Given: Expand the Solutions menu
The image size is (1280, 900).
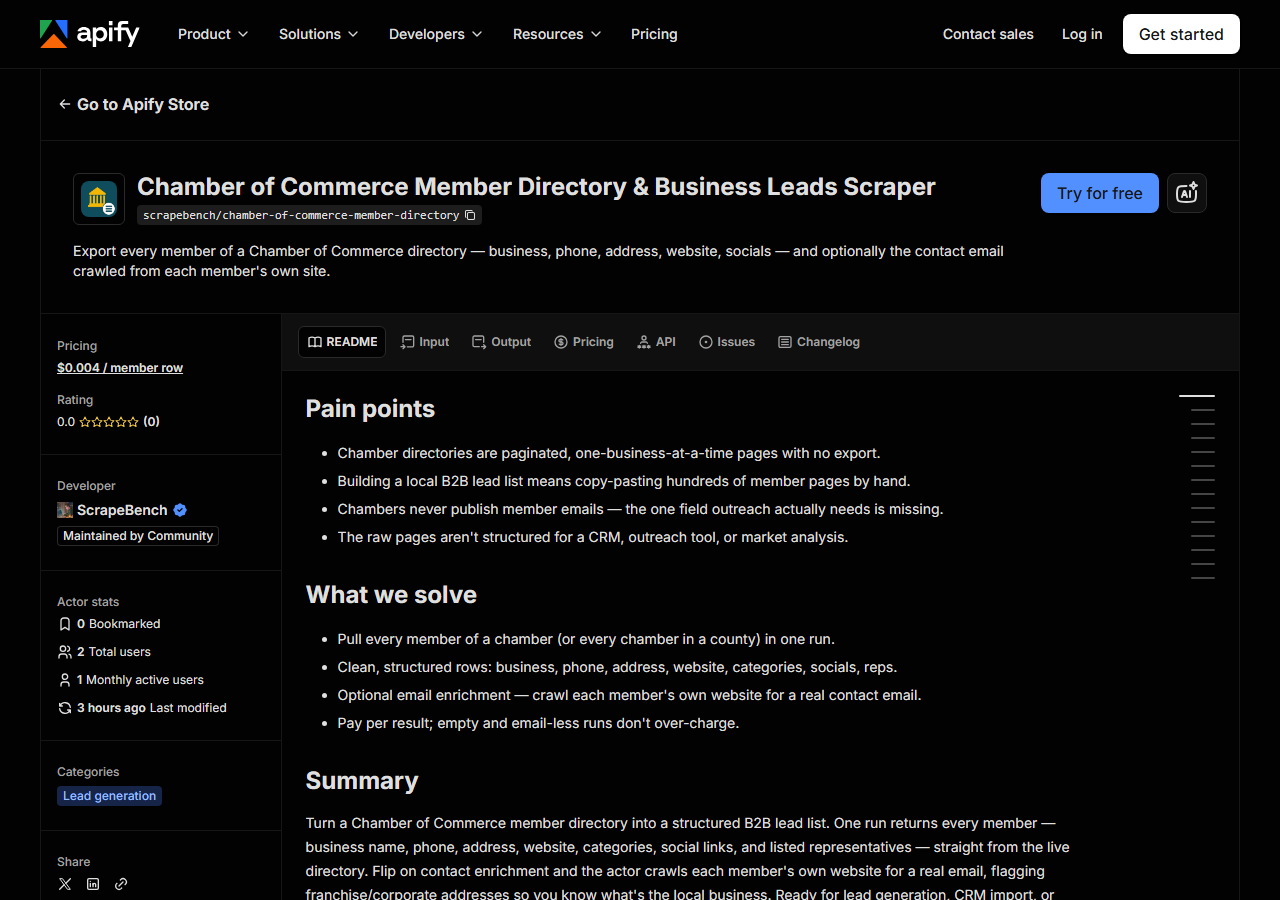Looking at the screenshot, I should coord(318,34).
